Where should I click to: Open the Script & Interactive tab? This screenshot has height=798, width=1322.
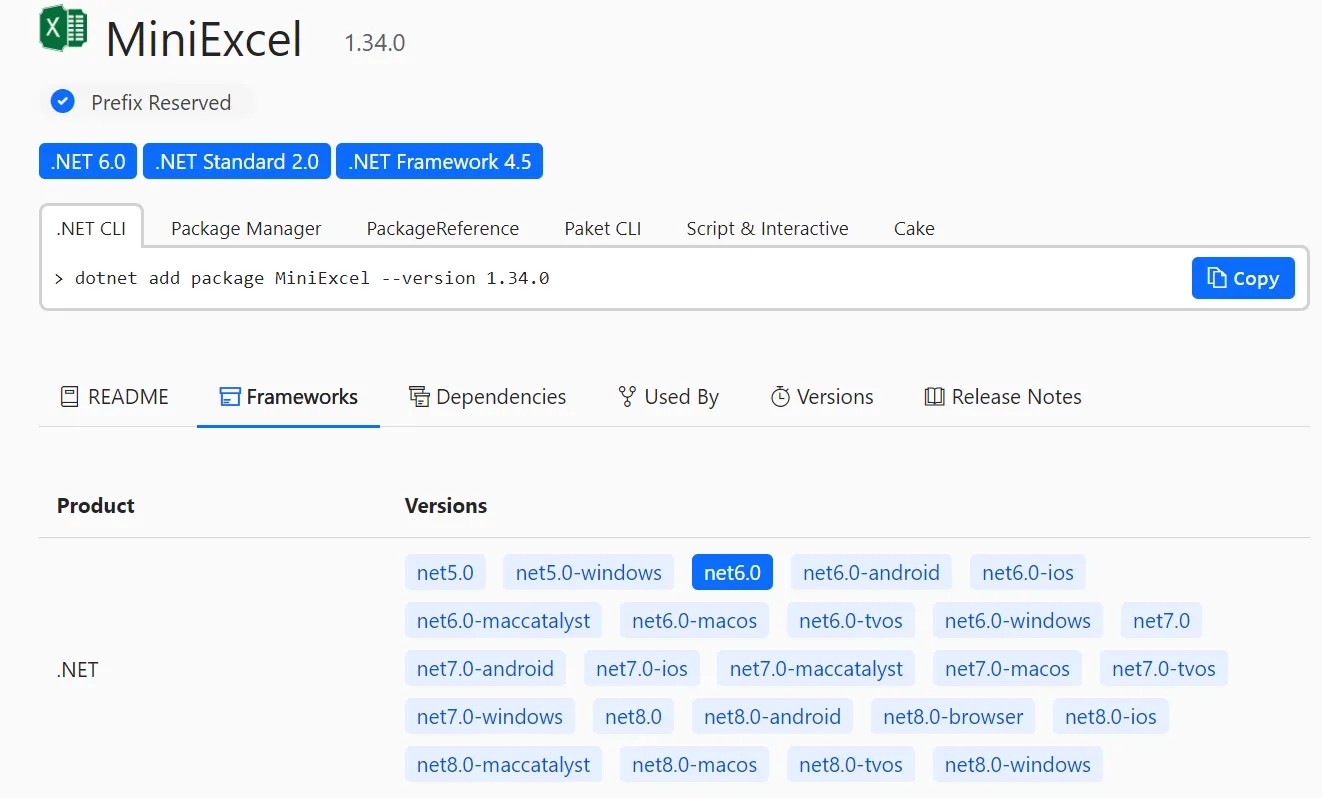[767, 228]
